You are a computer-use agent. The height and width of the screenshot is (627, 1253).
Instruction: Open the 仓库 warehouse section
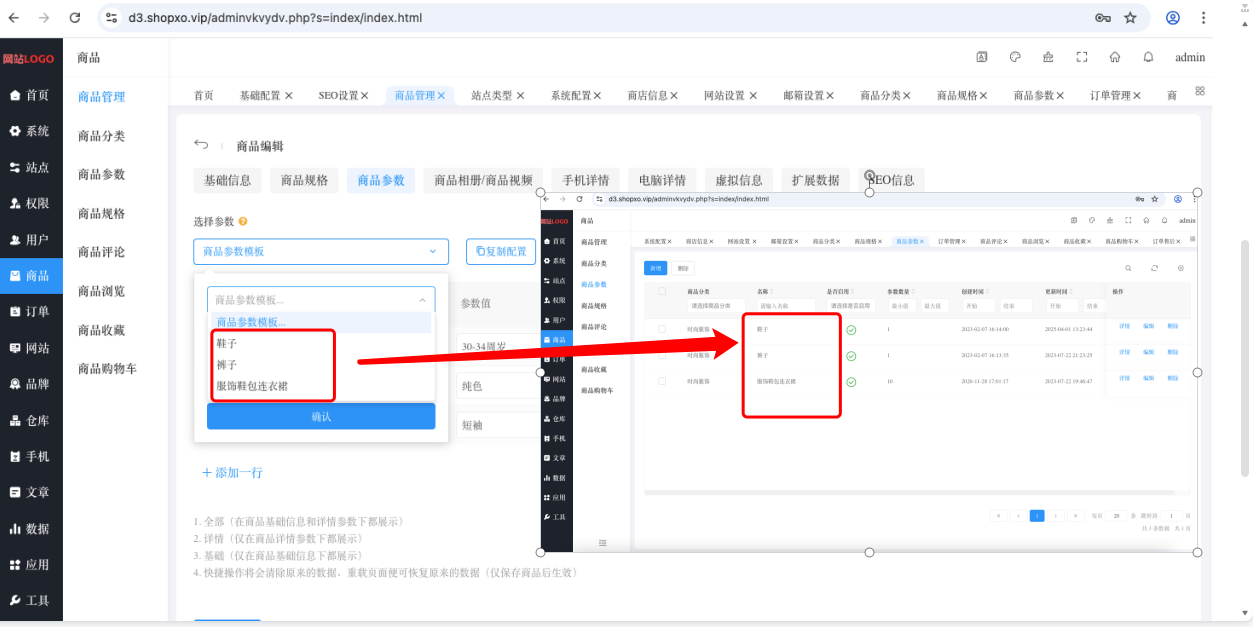click(x=30, y=420)
